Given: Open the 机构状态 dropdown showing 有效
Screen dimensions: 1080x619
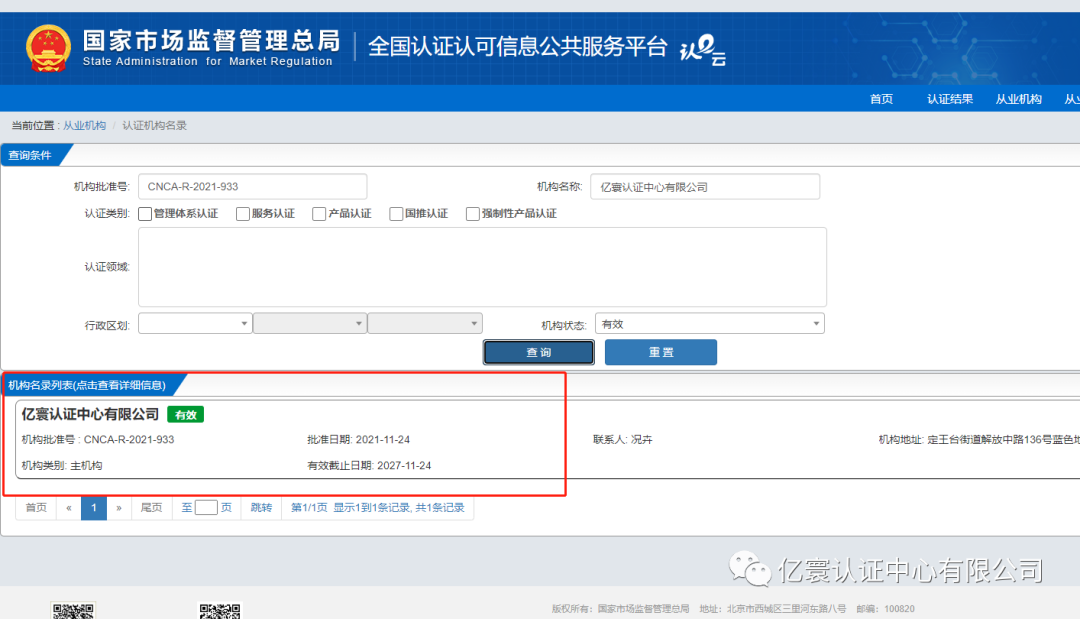Looking at the screenshot, I should tap(709, 324).
